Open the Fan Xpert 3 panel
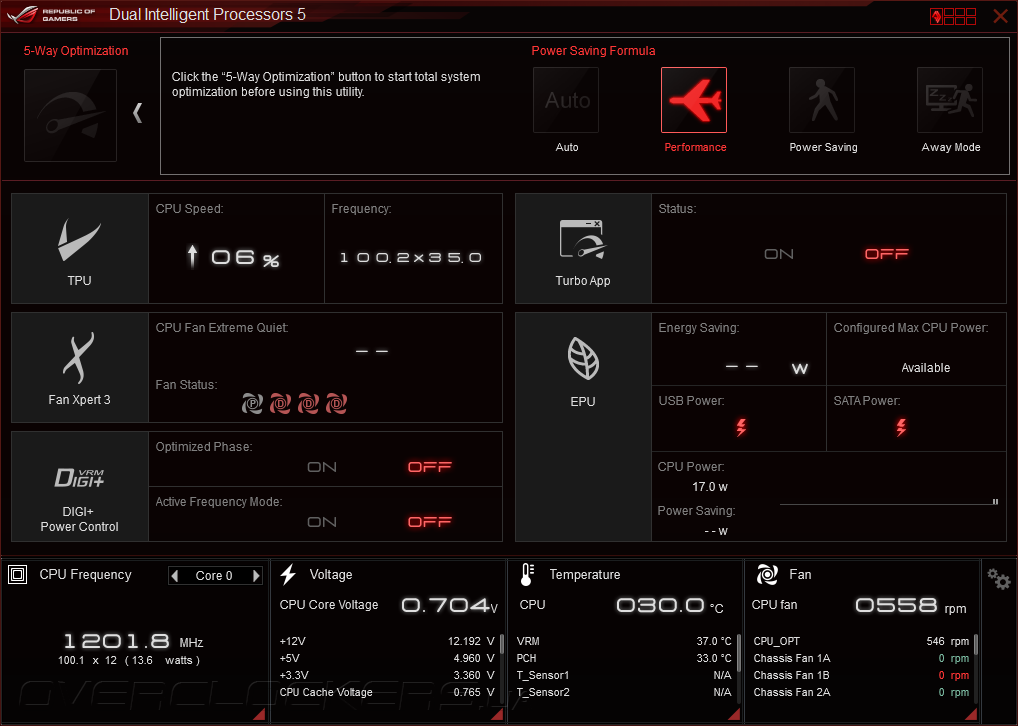 pos(80,368)
